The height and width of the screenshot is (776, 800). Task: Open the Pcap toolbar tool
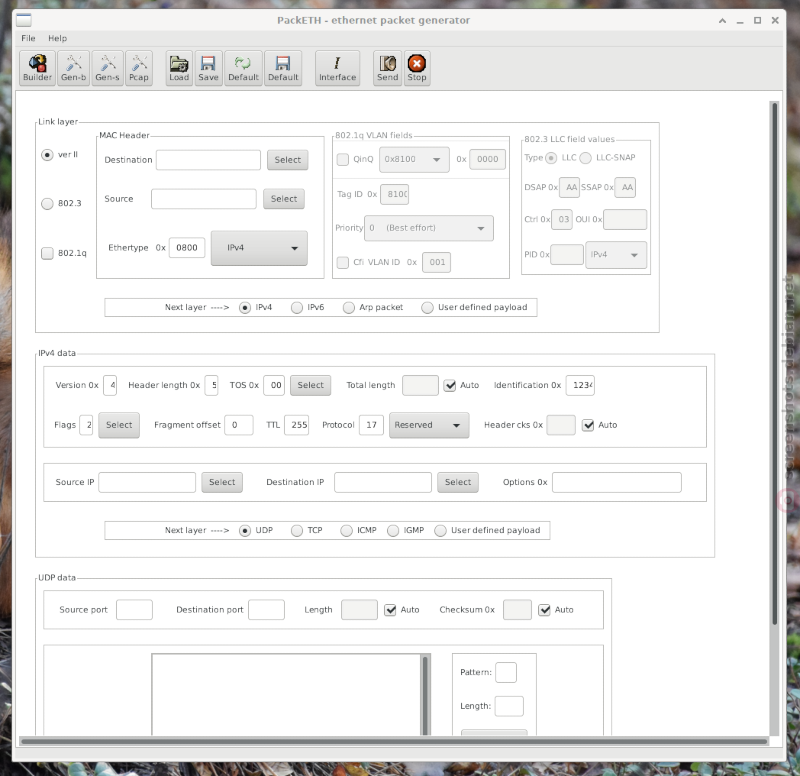pos(139,68)
